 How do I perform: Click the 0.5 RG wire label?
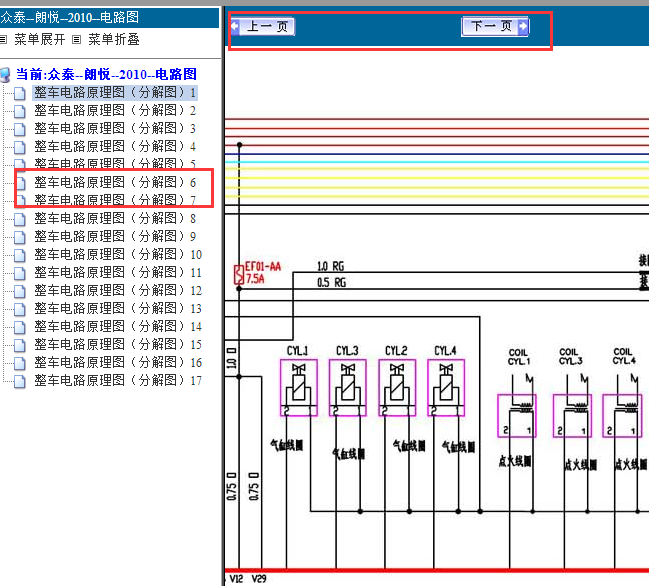[x=331, y=283]
